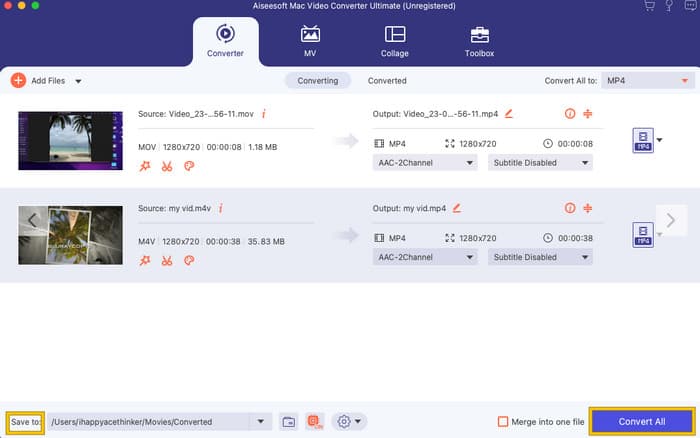Open the Cut scissors for the MOV video
This screenshot has height=438, width=700.
167,167
